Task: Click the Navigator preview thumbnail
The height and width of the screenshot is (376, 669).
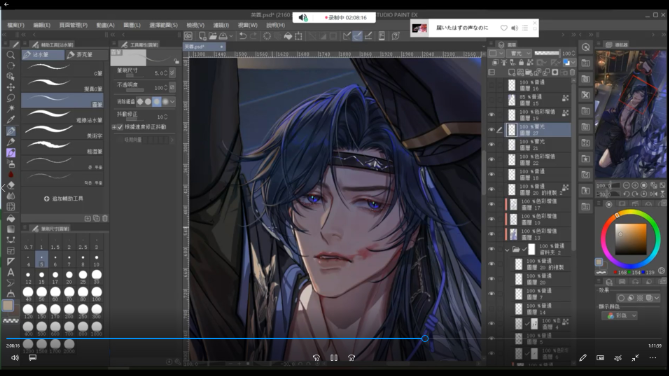Action: pyautogui.click(x=630, y=114)
